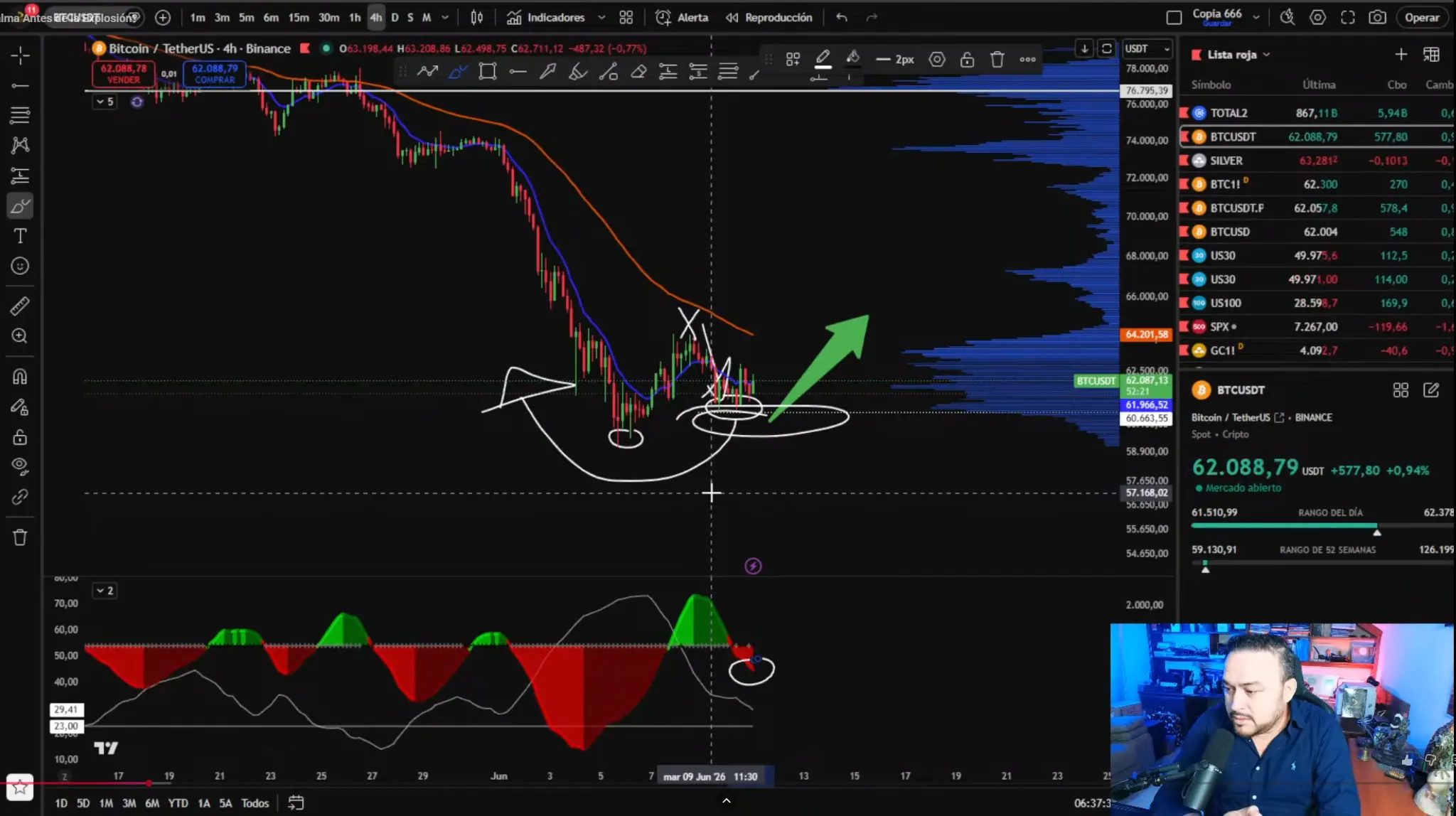
Task: Open the trend line tools
Action: (20, 85)
